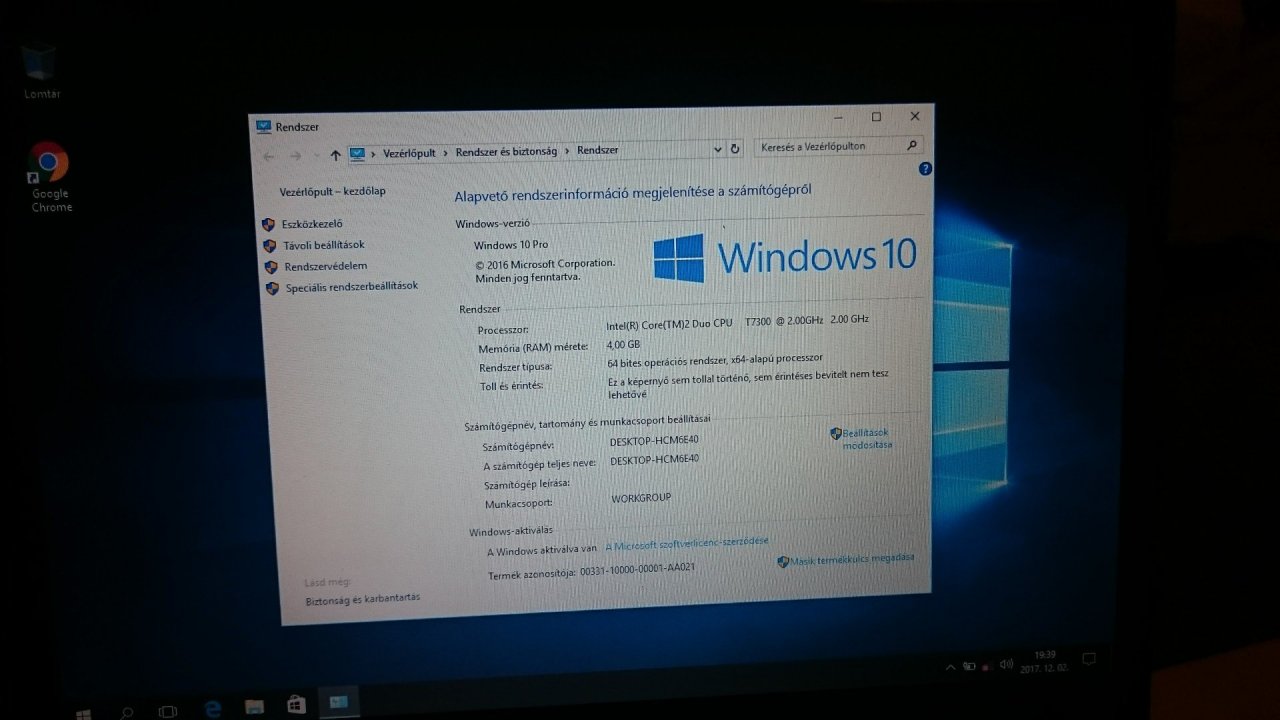
Task: Select Vezérlőpult in the breadcrumb path
Action: (x=410, y=153)
